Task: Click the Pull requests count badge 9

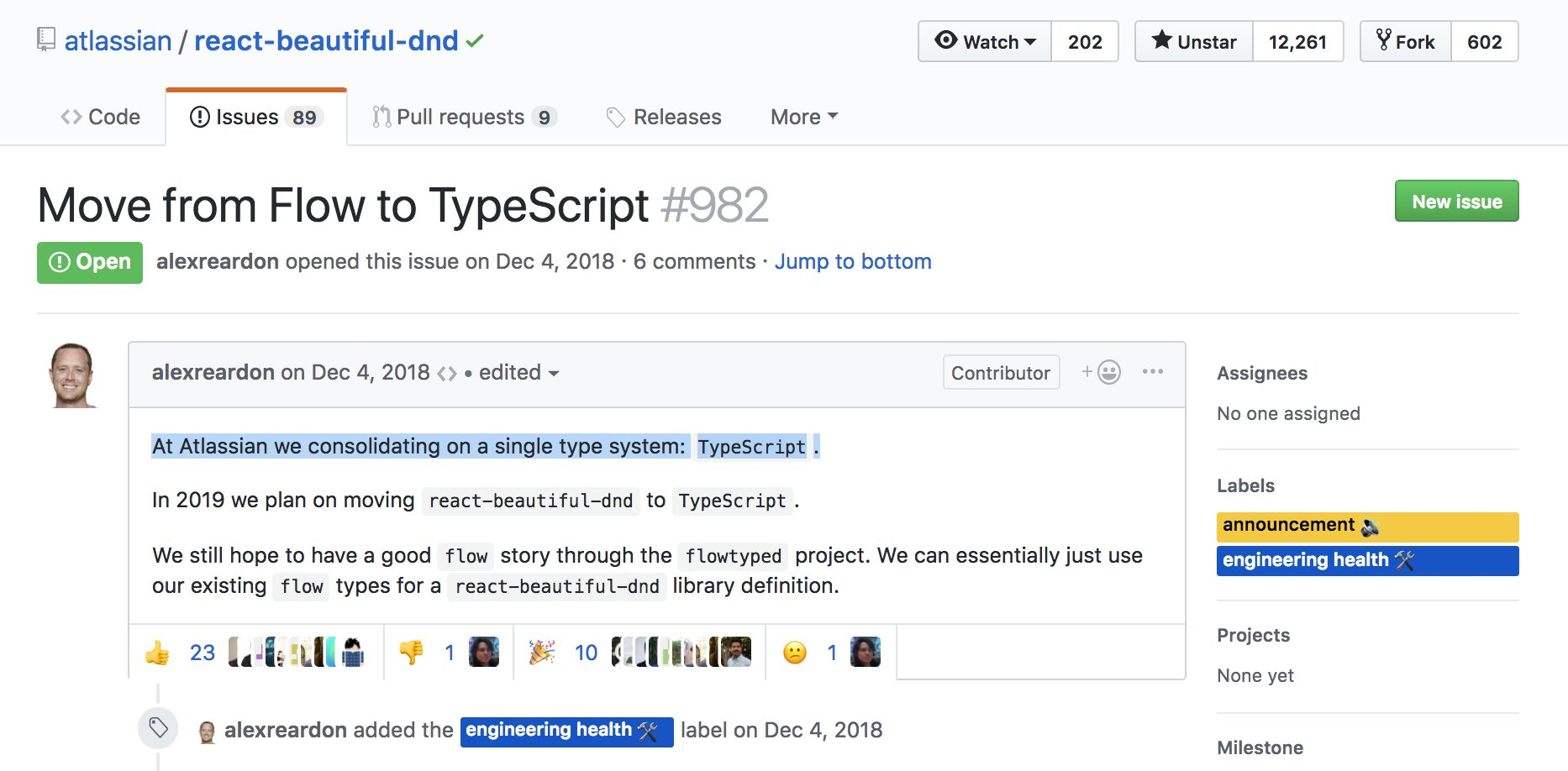Action: pyautogui.click(x=545, y=118)
